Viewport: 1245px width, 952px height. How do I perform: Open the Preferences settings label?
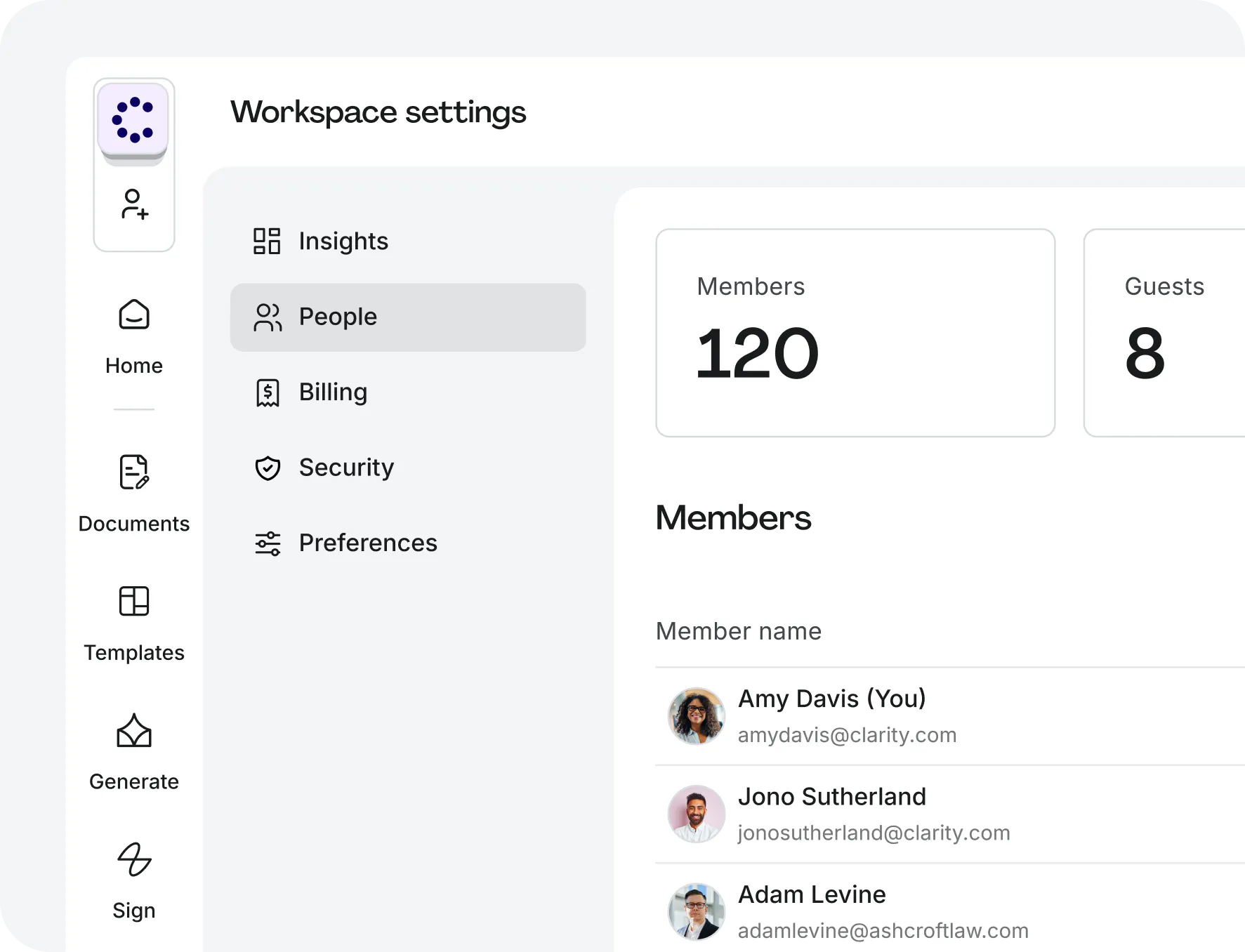coord(368,543)
